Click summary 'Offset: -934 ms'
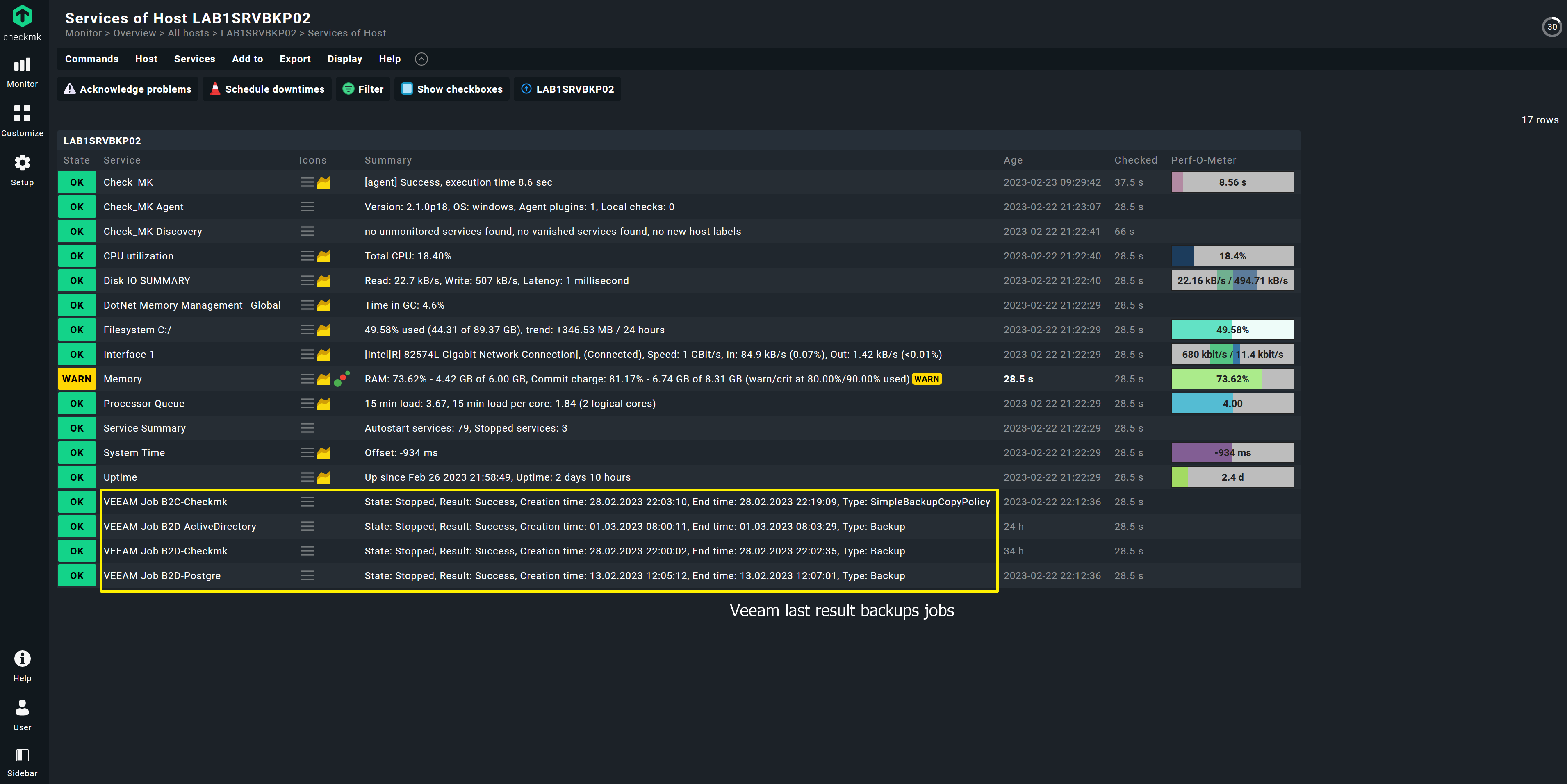 401,452
